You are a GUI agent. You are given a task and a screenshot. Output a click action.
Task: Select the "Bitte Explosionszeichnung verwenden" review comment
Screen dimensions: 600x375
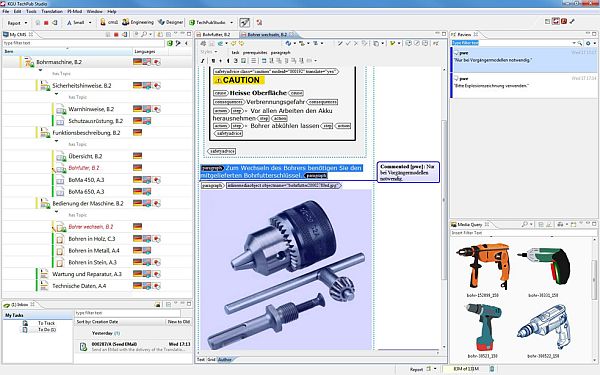(523, 85)
